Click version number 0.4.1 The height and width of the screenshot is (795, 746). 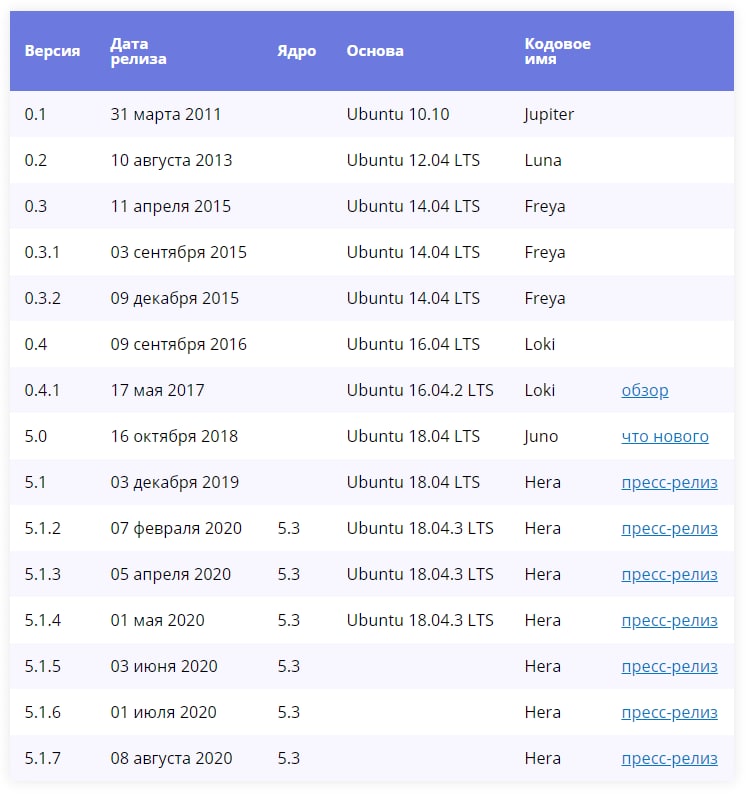[x=42, y=390]
